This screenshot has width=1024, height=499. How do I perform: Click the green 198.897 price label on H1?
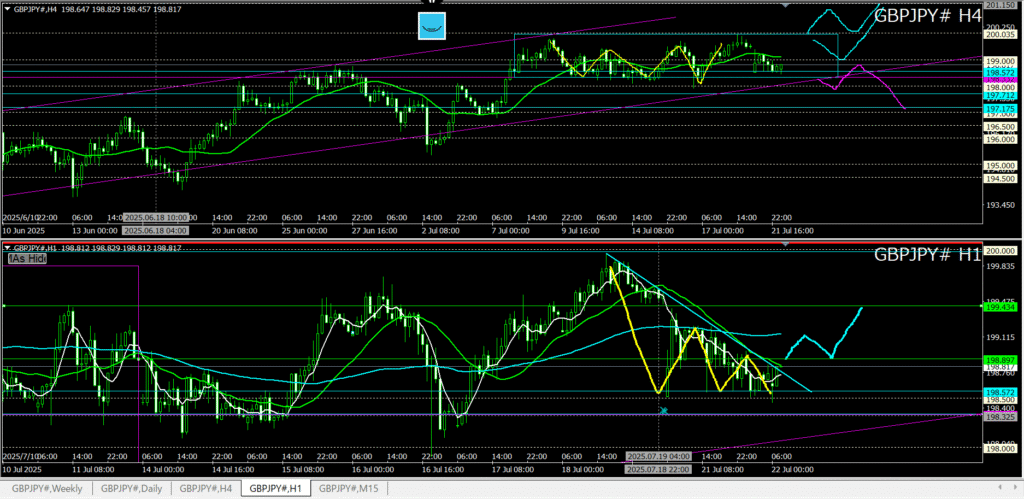point(1001,359)
